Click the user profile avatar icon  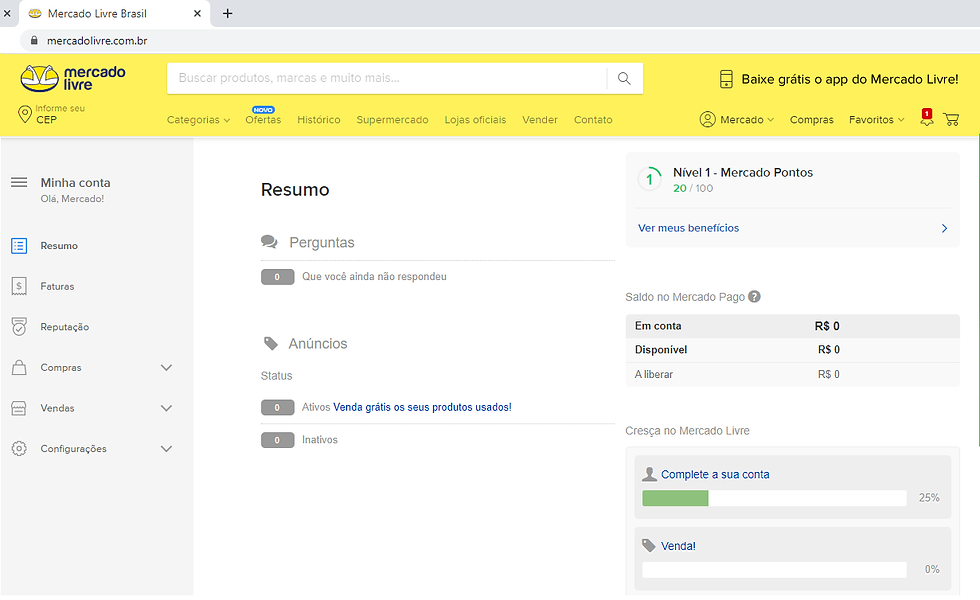(x=708, y=119)
